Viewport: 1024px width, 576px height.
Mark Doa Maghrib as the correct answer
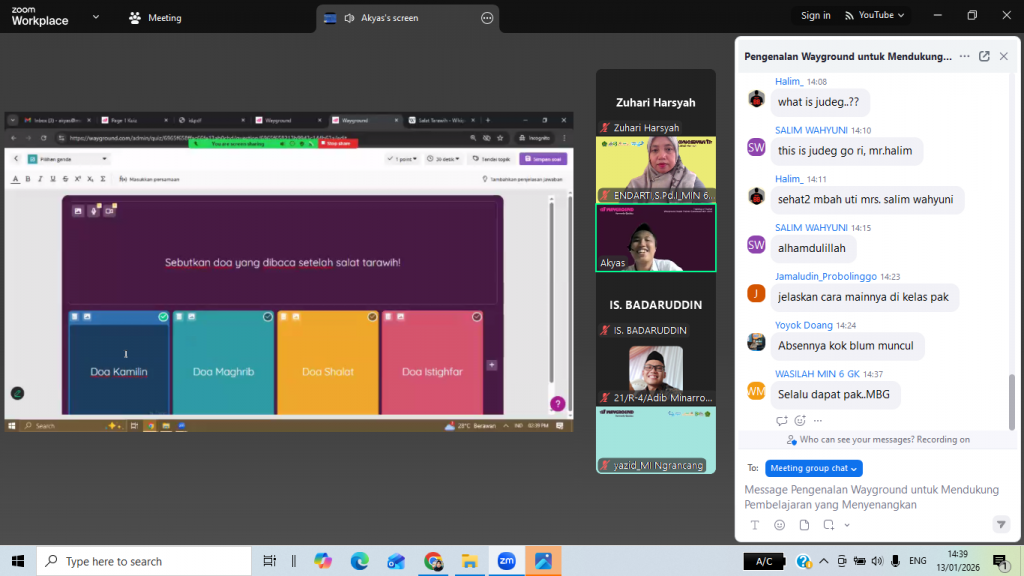(268, 317)
